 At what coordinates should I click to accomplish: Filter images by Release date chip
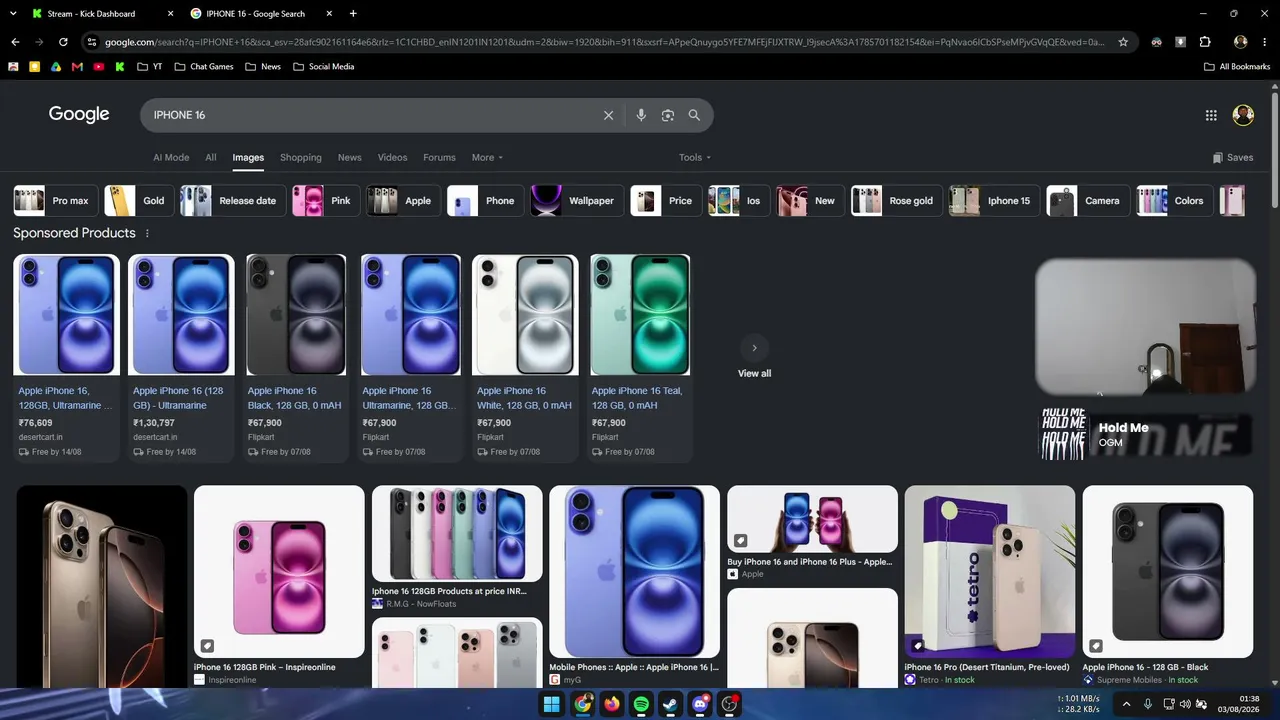click(x=232, y=201)
